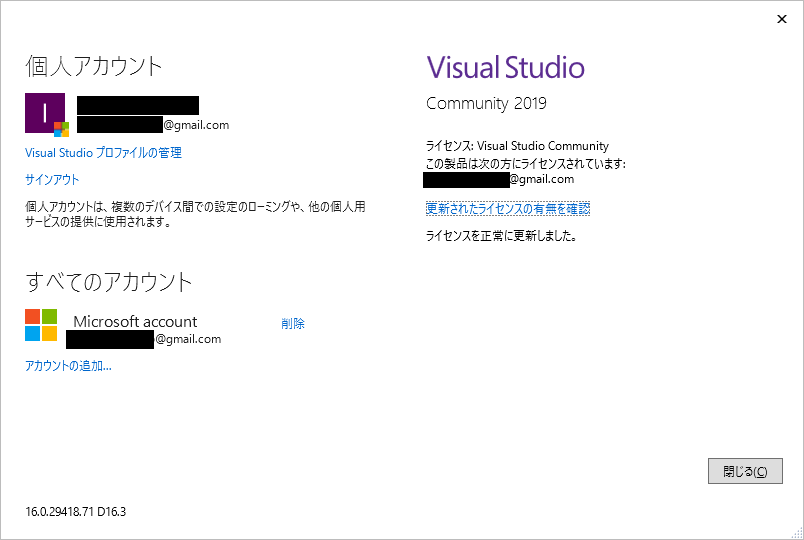Click the すべてのアカウント heading
Viewport: 804px width, 540px height.
(109, 282)
